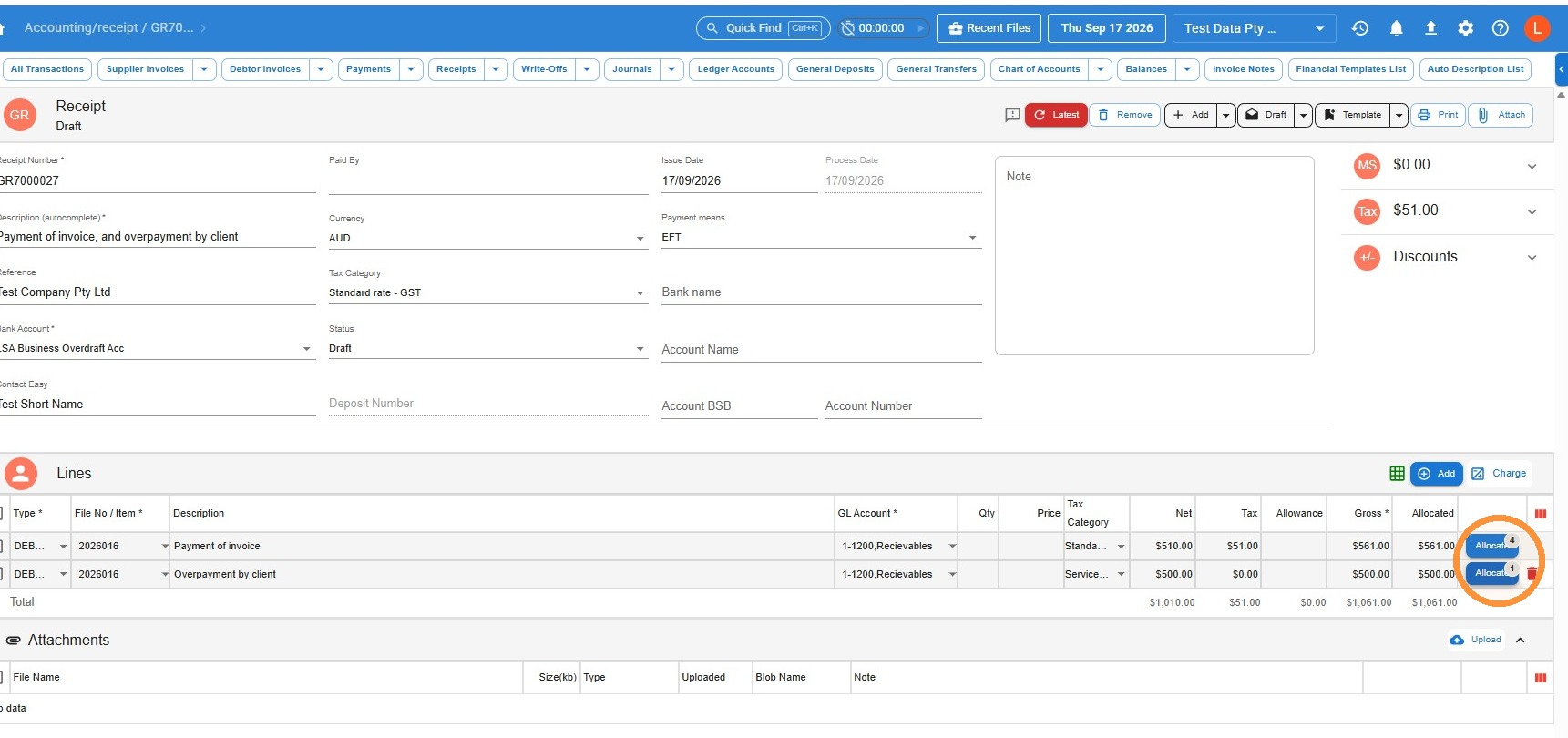
Task: Start the 00:00:00 timer play arrow
Action: (920, 28)
